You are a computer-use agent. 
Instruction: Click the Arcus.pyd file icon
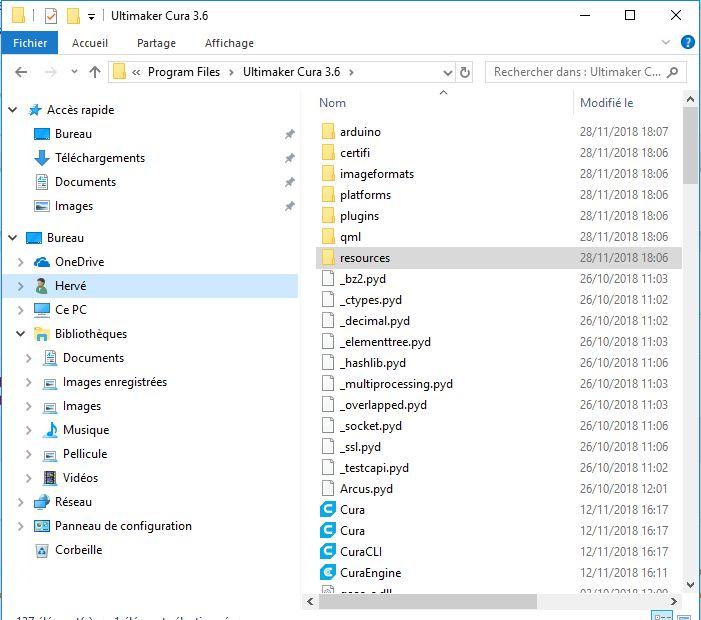coord(328,488)
